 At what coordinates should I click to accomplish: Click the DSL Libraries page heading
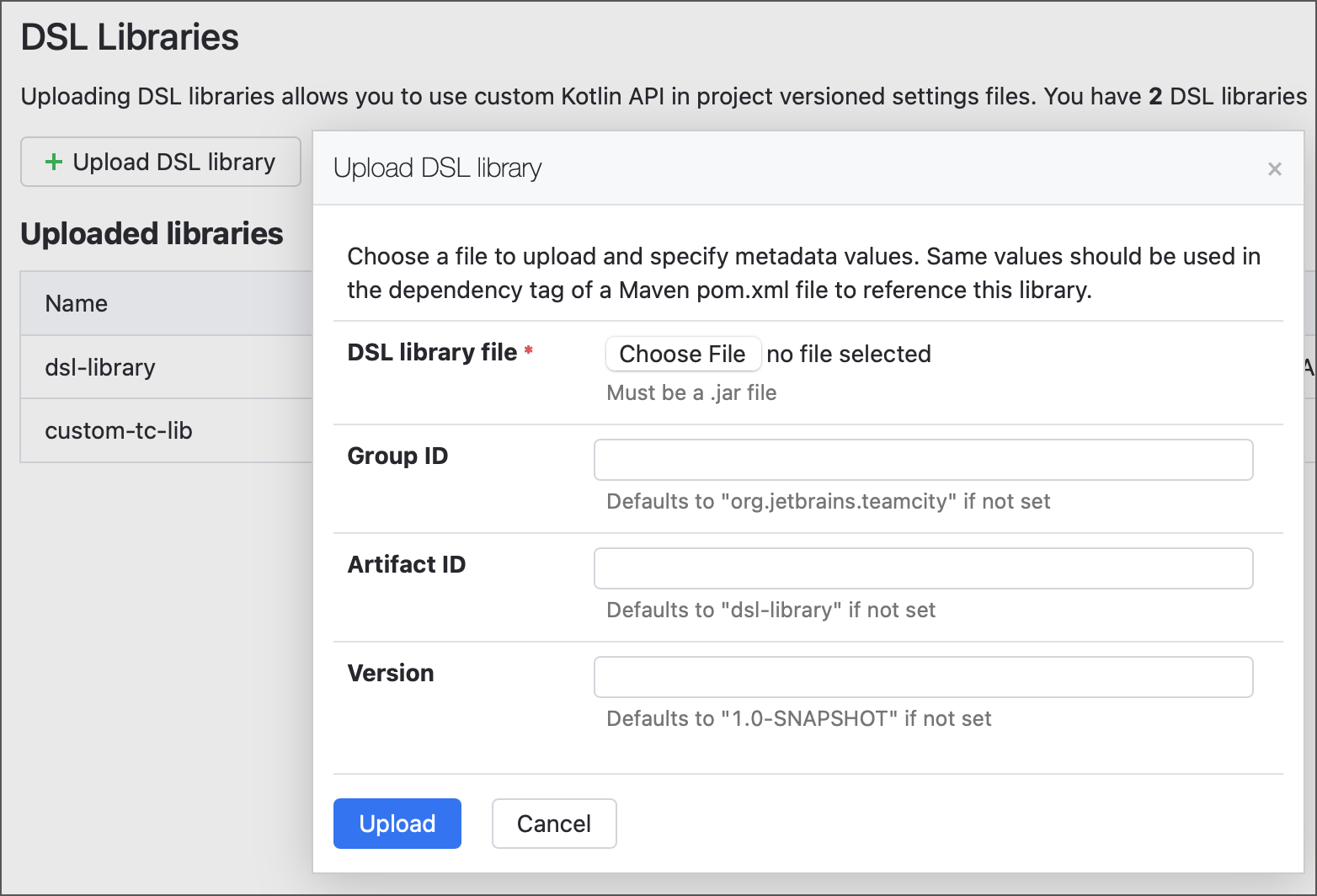(x=130, y=37)
